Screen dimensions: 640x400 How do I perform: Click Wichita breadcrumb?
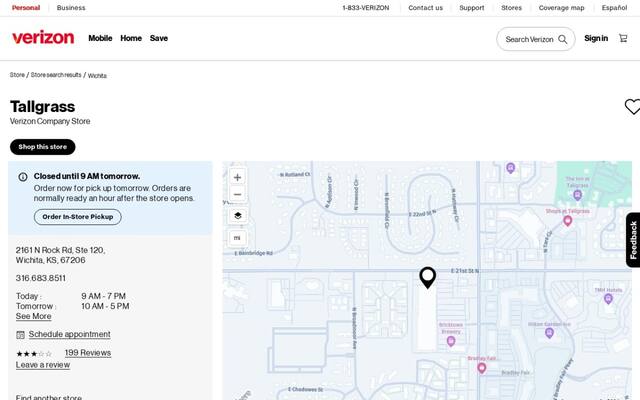(97, 76)
